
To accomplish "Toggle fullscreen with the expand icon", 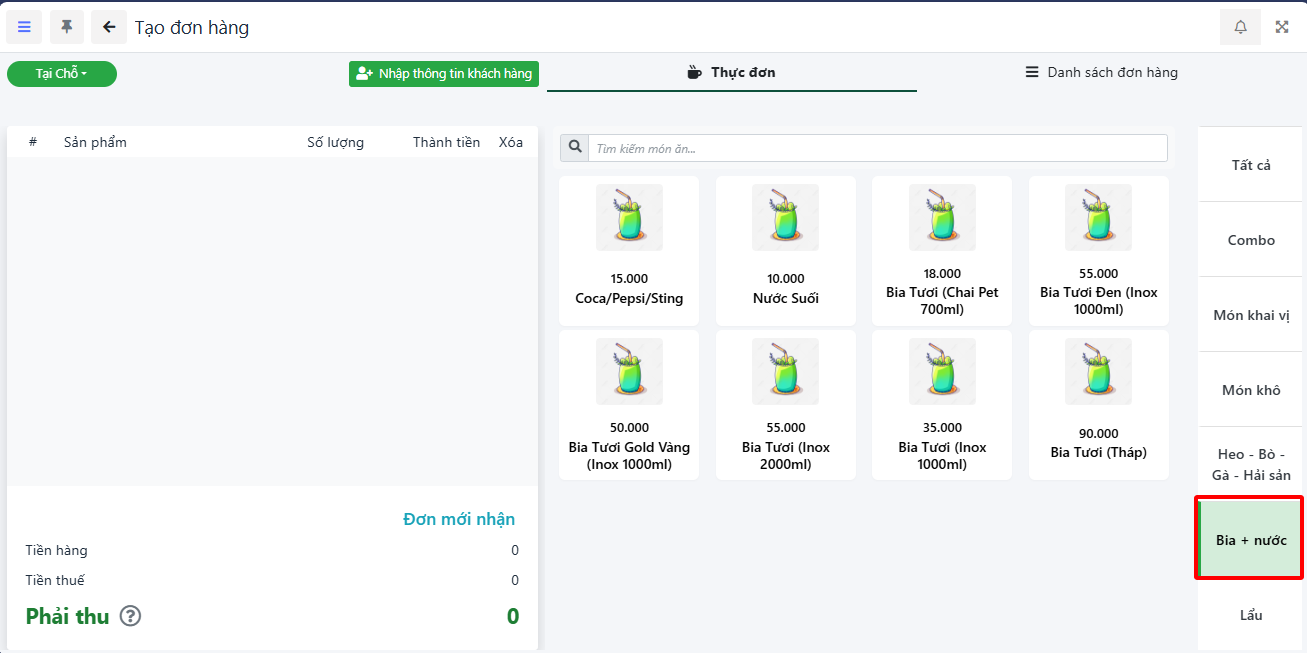I will pos(1282,27).
